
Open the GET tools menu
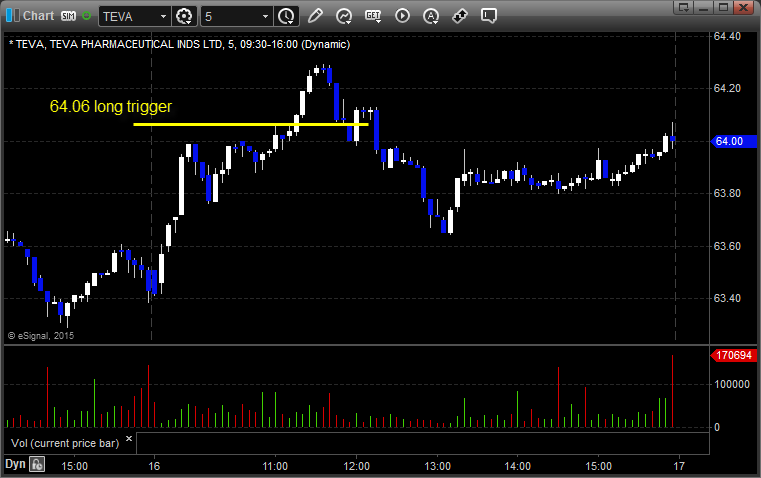373,16
